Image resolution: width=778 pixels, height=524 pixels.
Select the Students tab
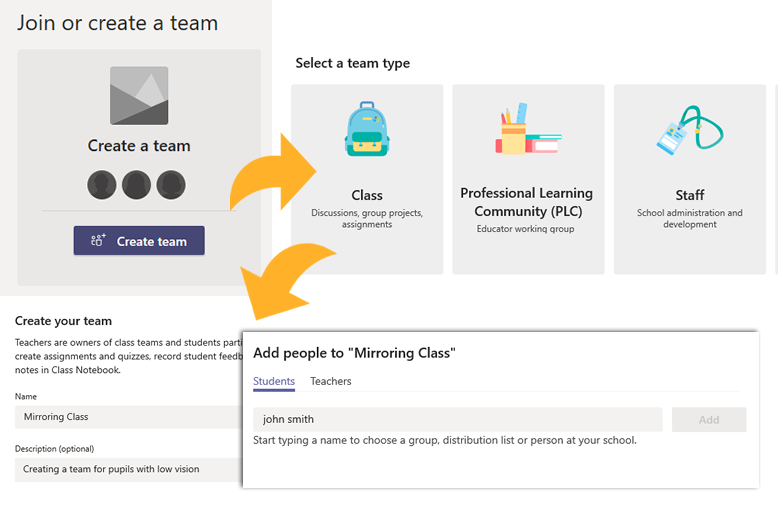(x=274, y=381)
